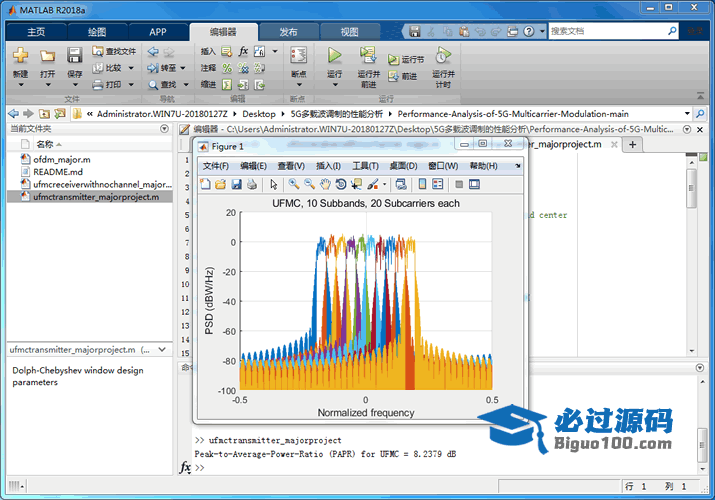Switch to the Publish (发布) ribbon tab

click(288, 32)
